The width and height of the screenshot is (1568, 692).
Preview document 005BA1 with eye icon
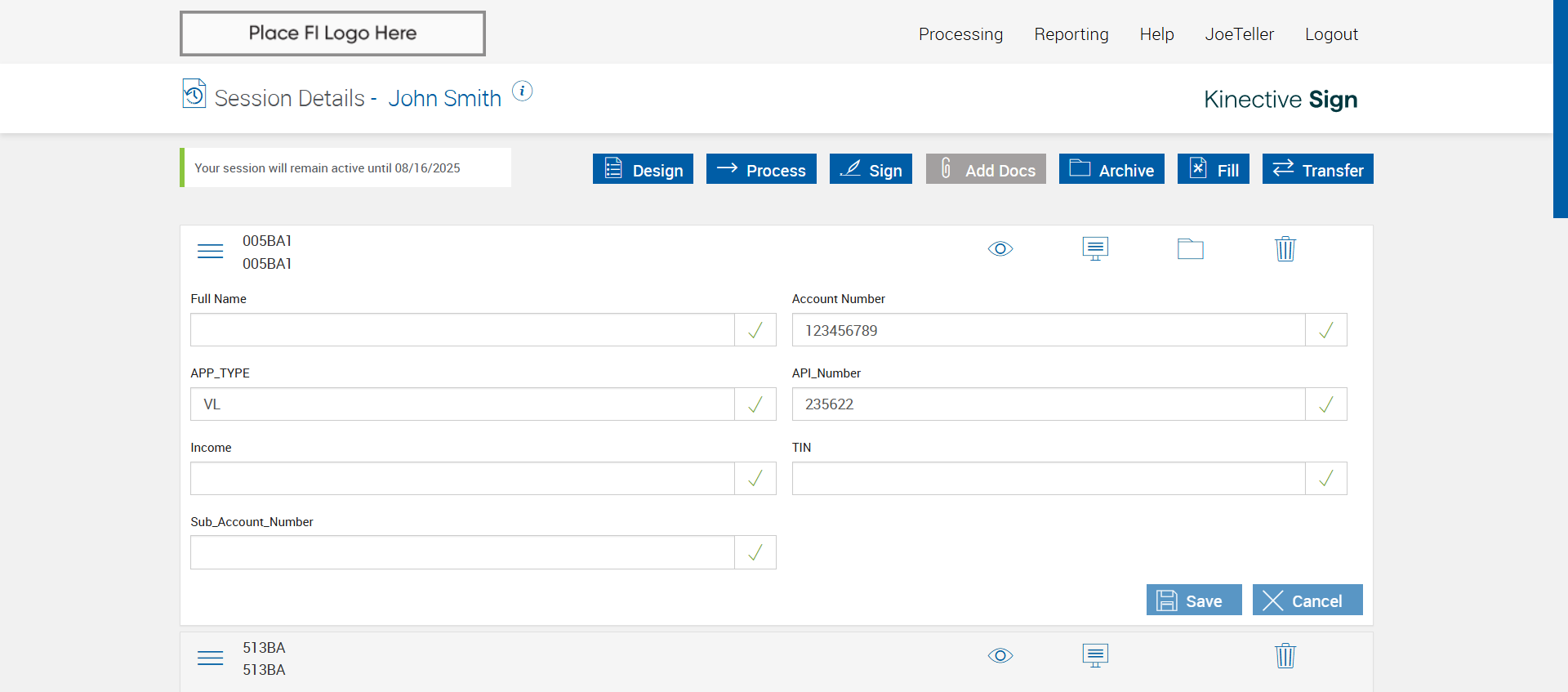[x=1000, y=248]
